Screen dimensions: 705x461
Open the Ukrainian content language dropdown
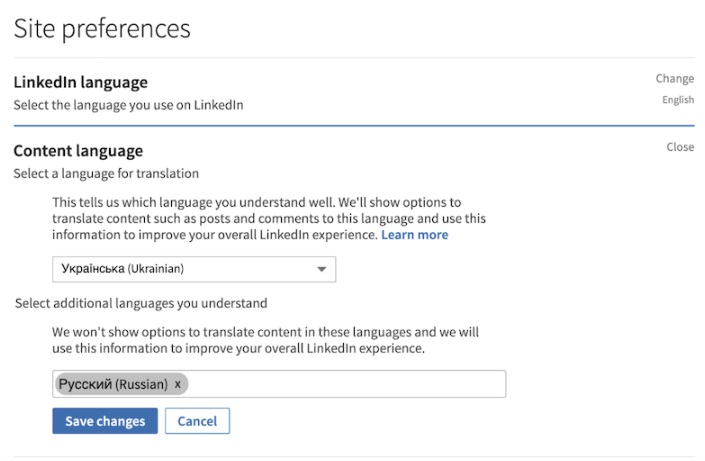194,269
